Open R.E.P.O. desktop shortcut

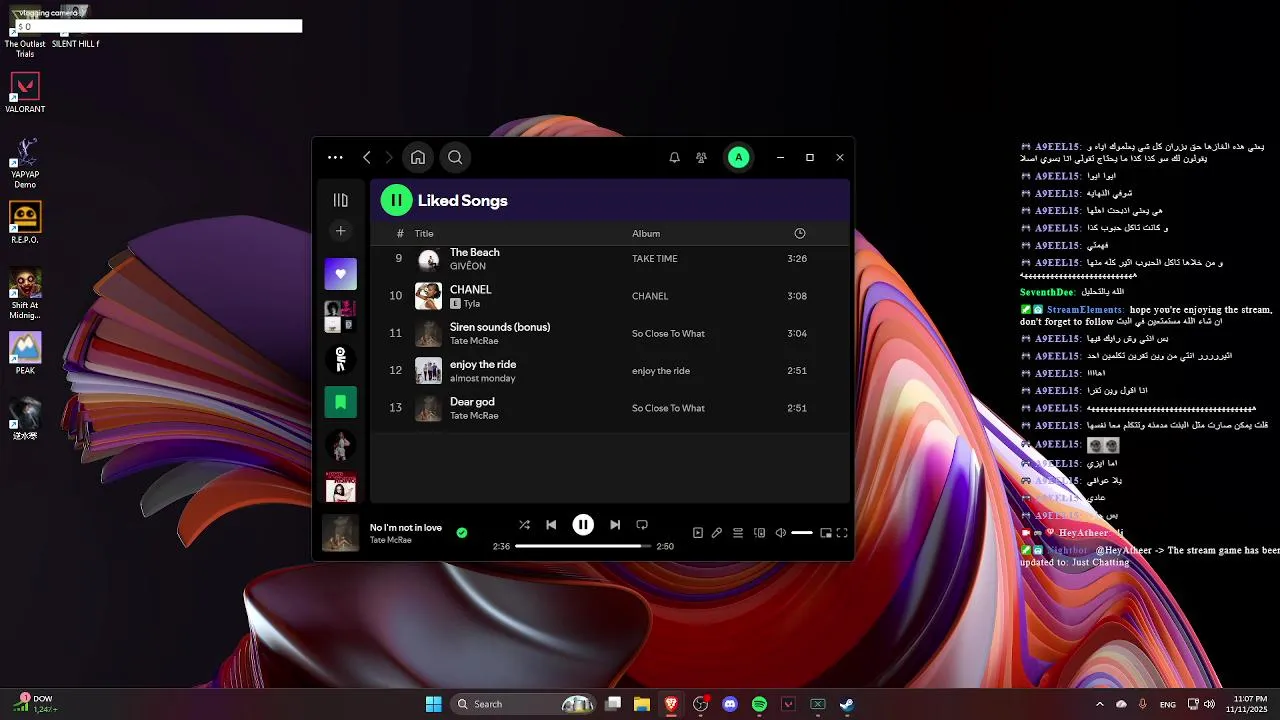tap(25, 222)
